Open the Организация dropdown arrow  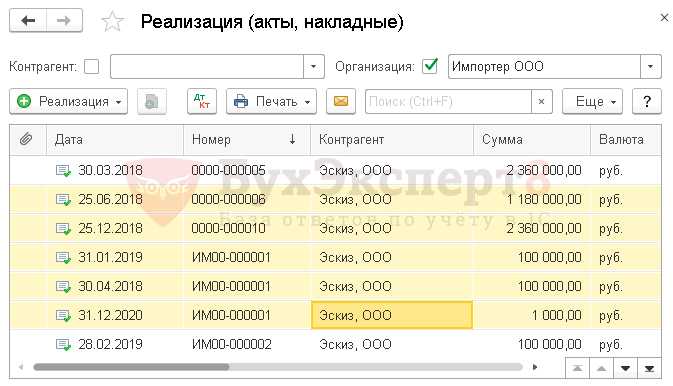651,67
